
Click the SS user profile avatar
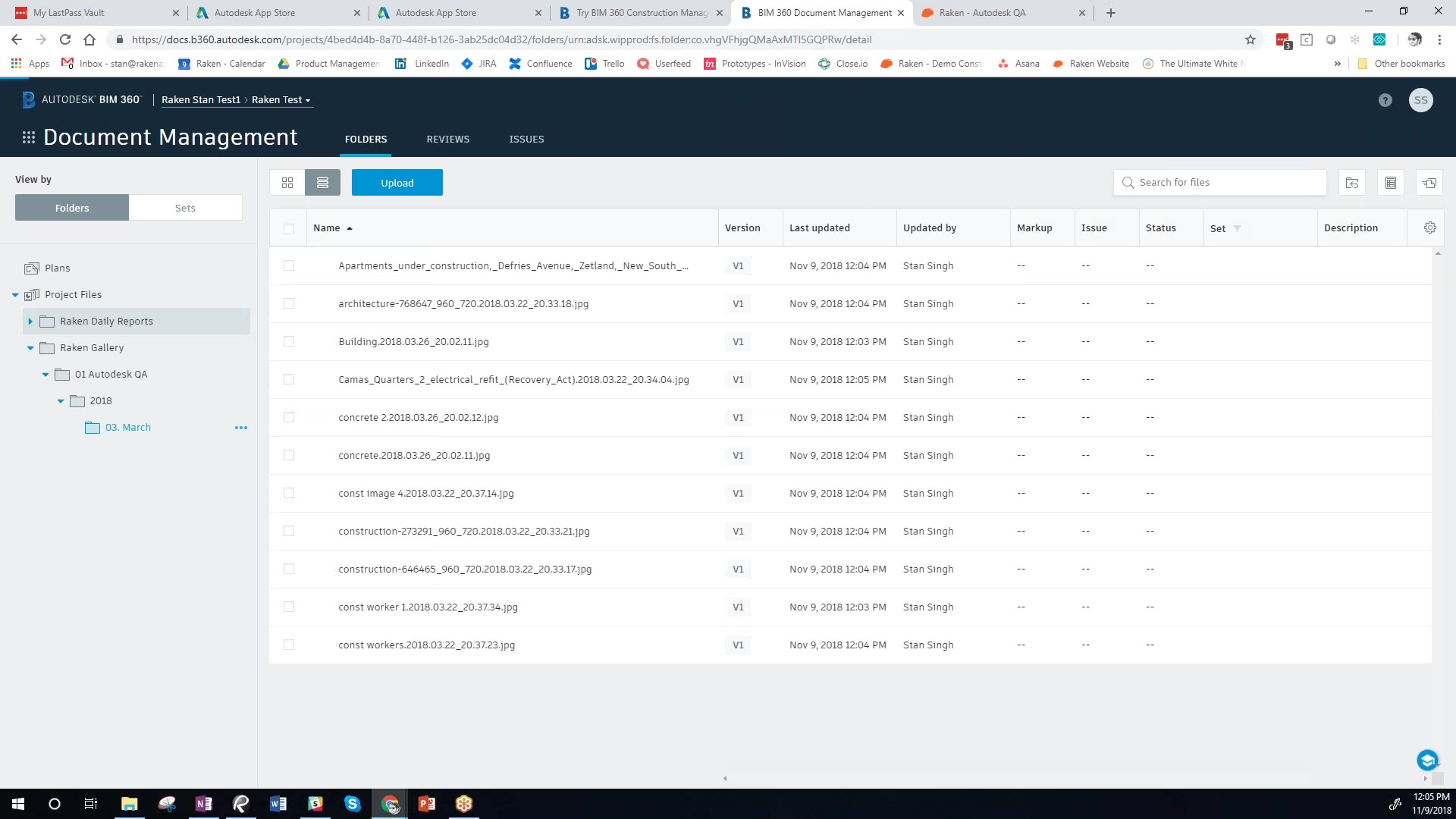1420,100
